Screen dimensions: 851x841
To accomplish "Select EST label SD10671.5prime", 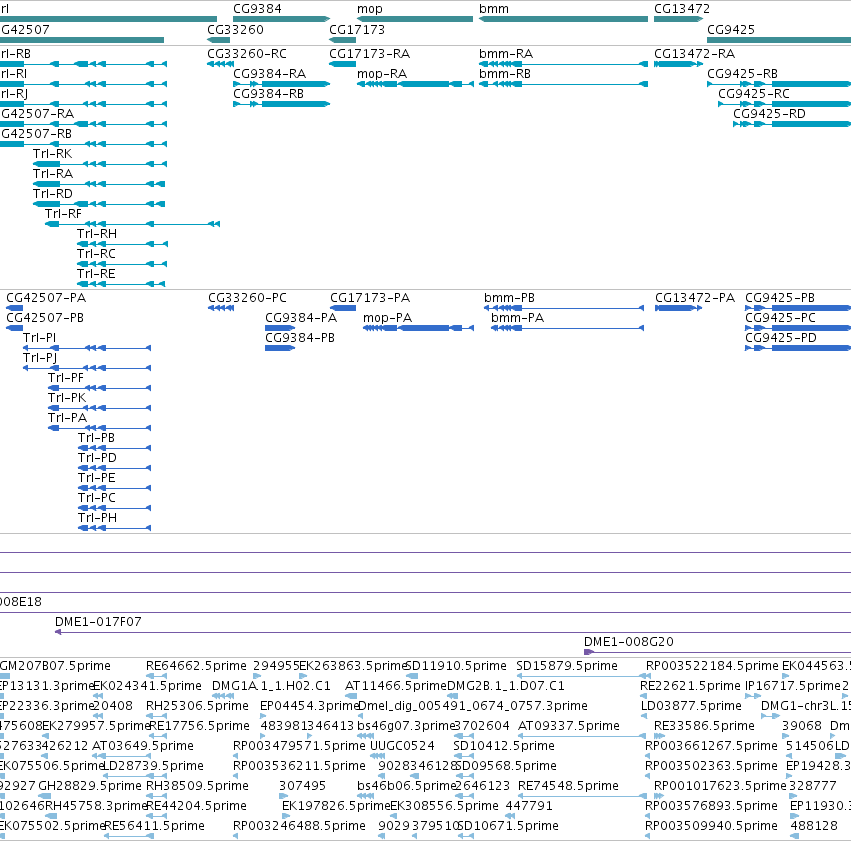I will [x=508, y=826].
